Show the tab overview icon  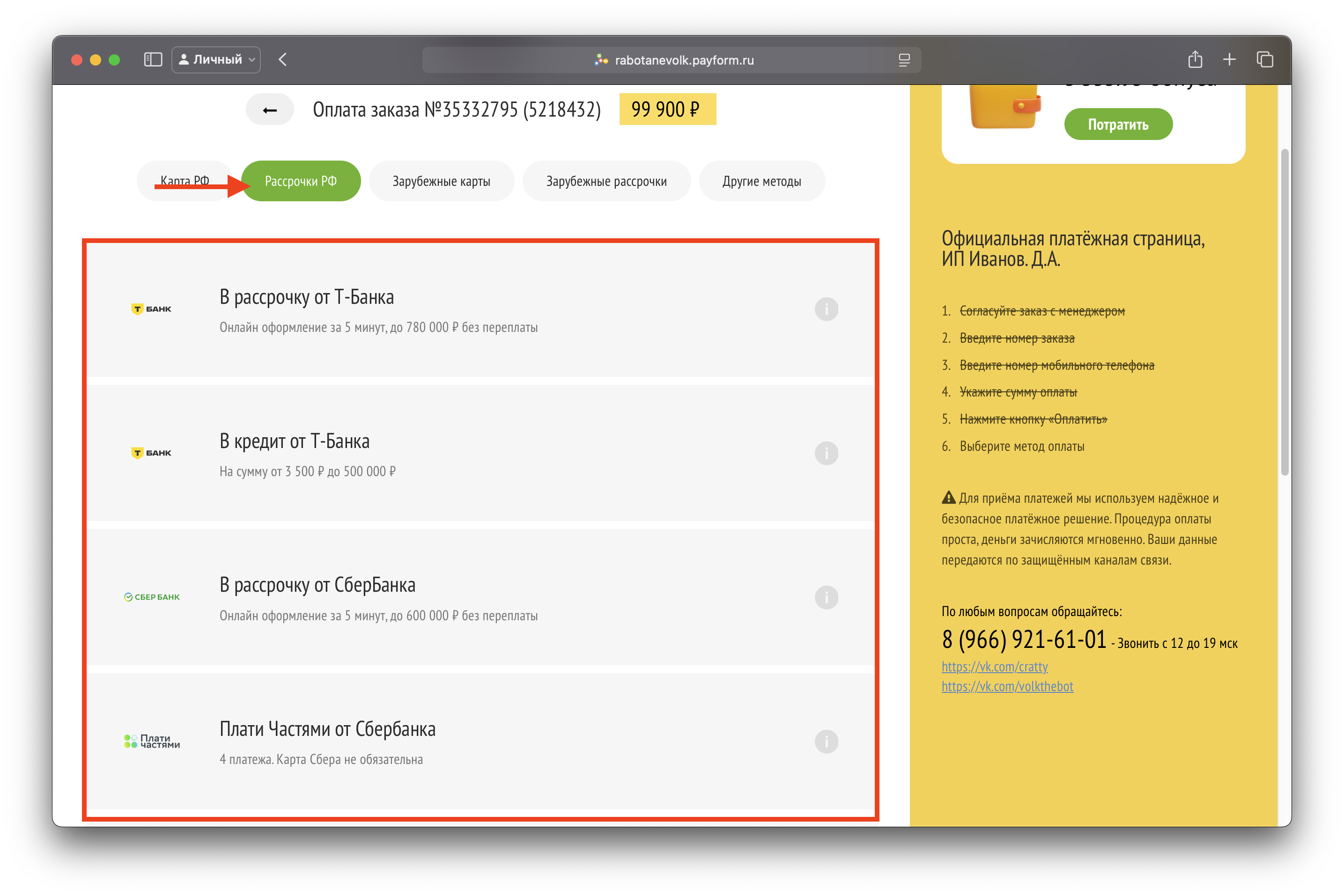click(x=1264, y=59)
